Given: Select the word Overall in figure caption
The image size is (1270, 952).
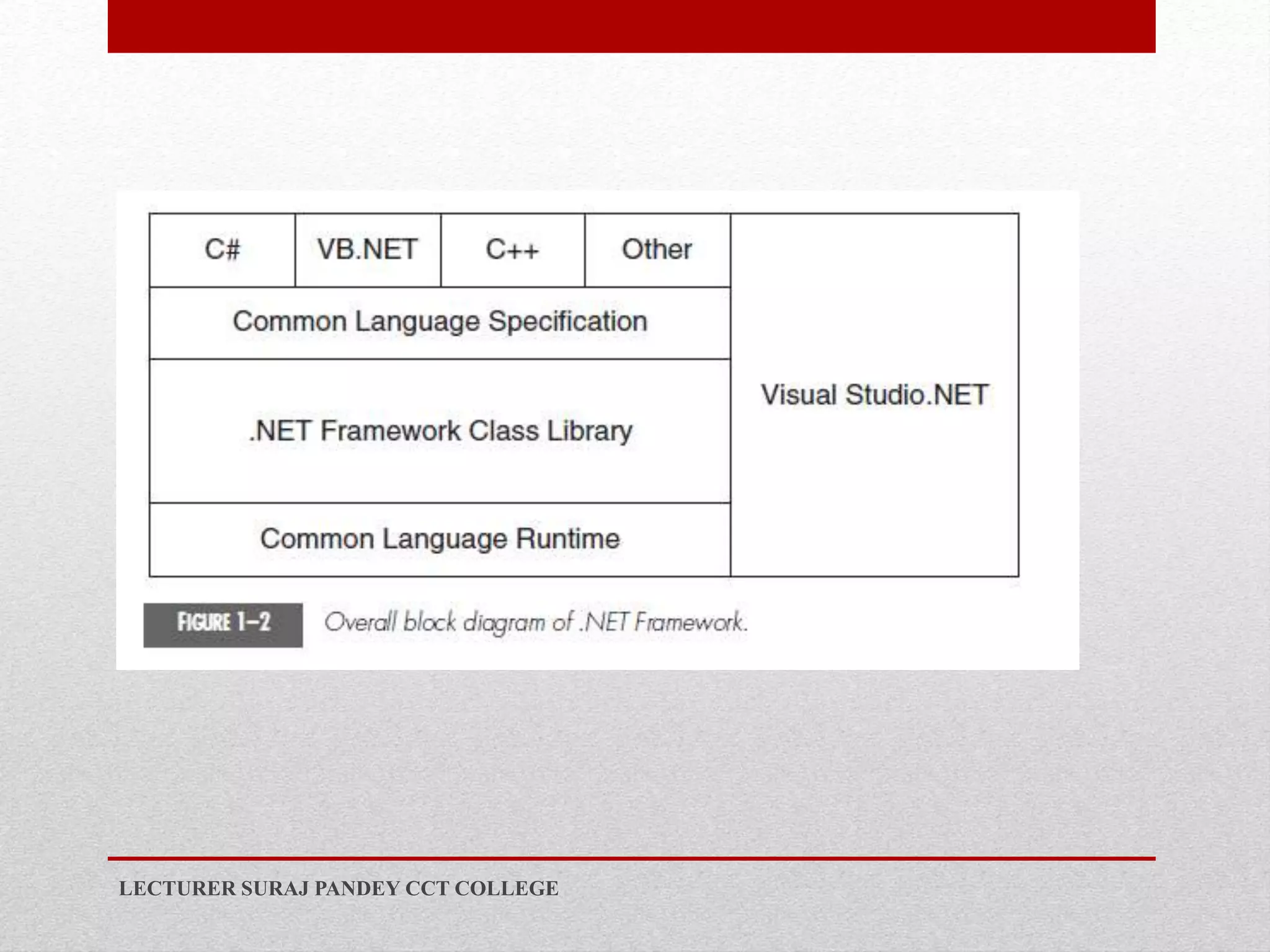Looking at the screenshot, I should click(360, 622).
